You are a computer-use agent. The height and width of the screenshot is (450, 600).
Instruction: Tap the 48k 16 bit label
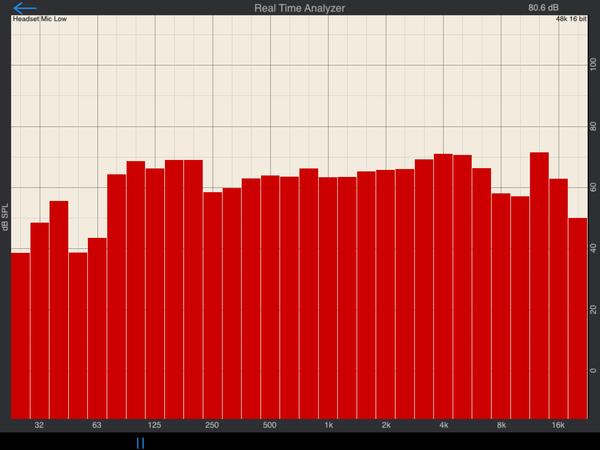click(x=571, y=19)
